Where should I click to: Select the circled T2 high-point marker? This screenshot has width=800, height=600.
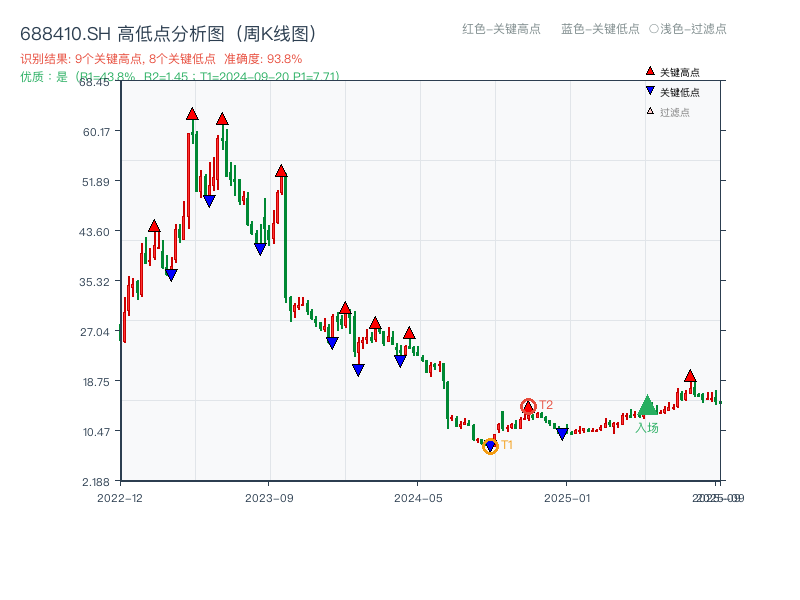(x=528, y=406)
